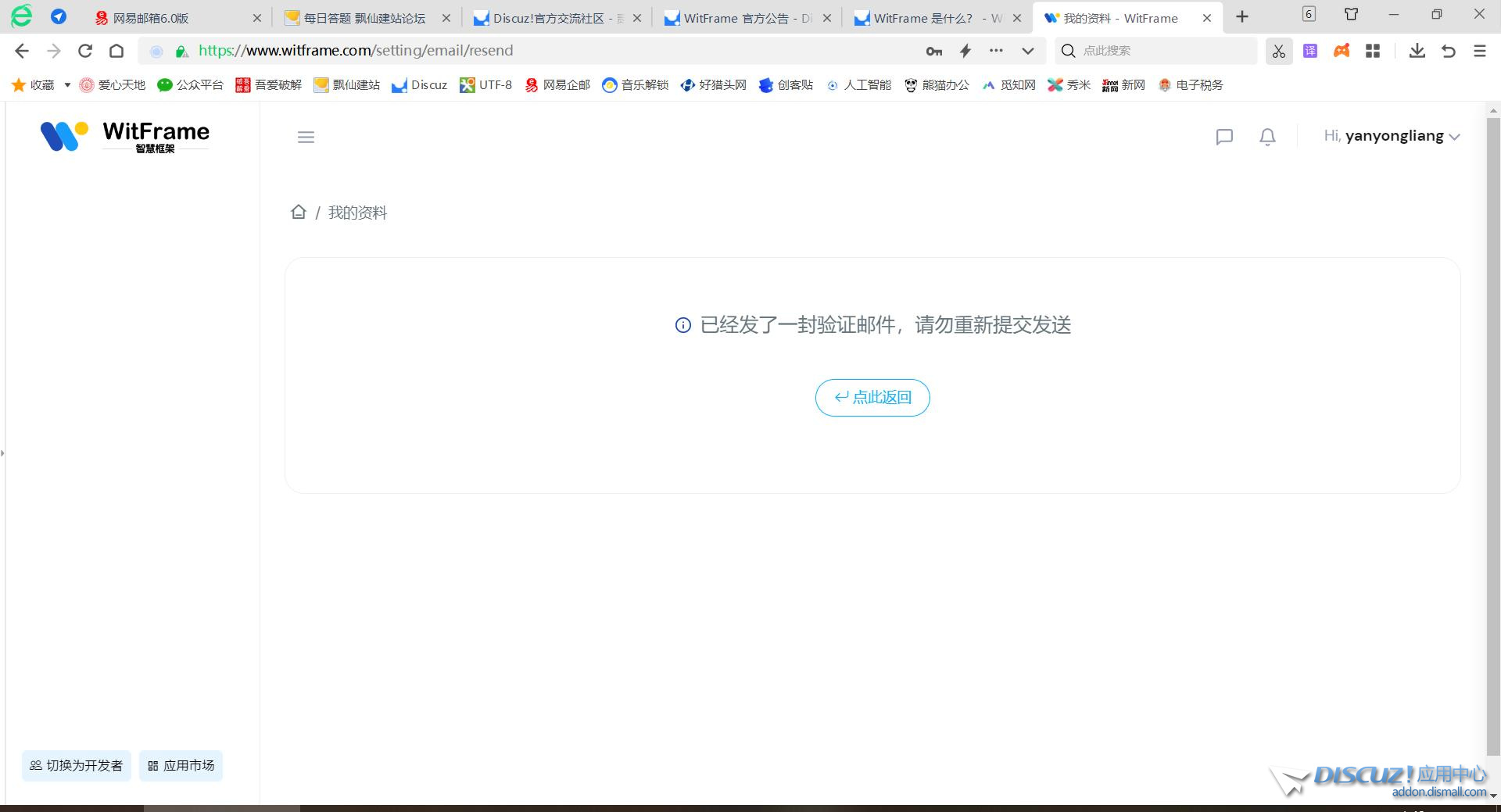Open the browser extensions grid icon
Image resolution: width=1501 pixels, height=812 pixels.
pos(1372,51)
